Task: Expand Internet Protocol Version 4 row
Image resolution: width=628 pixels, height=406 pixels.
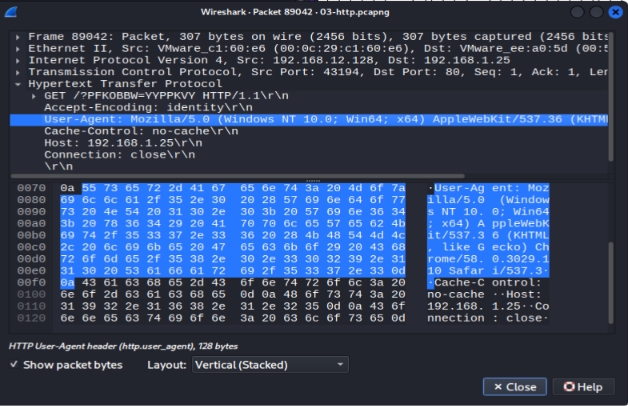Action: (x=18, y=61)
